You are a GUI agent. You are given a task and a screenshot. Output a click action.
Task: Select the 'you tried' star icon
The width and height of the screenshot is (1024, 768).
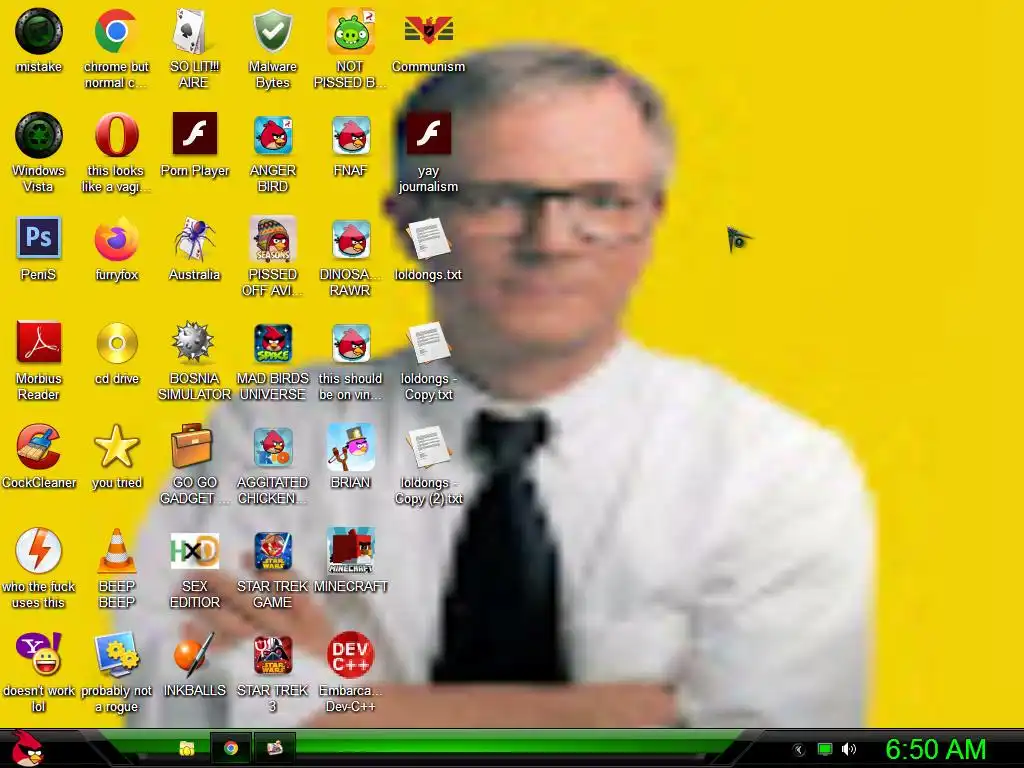pos(117,447)
